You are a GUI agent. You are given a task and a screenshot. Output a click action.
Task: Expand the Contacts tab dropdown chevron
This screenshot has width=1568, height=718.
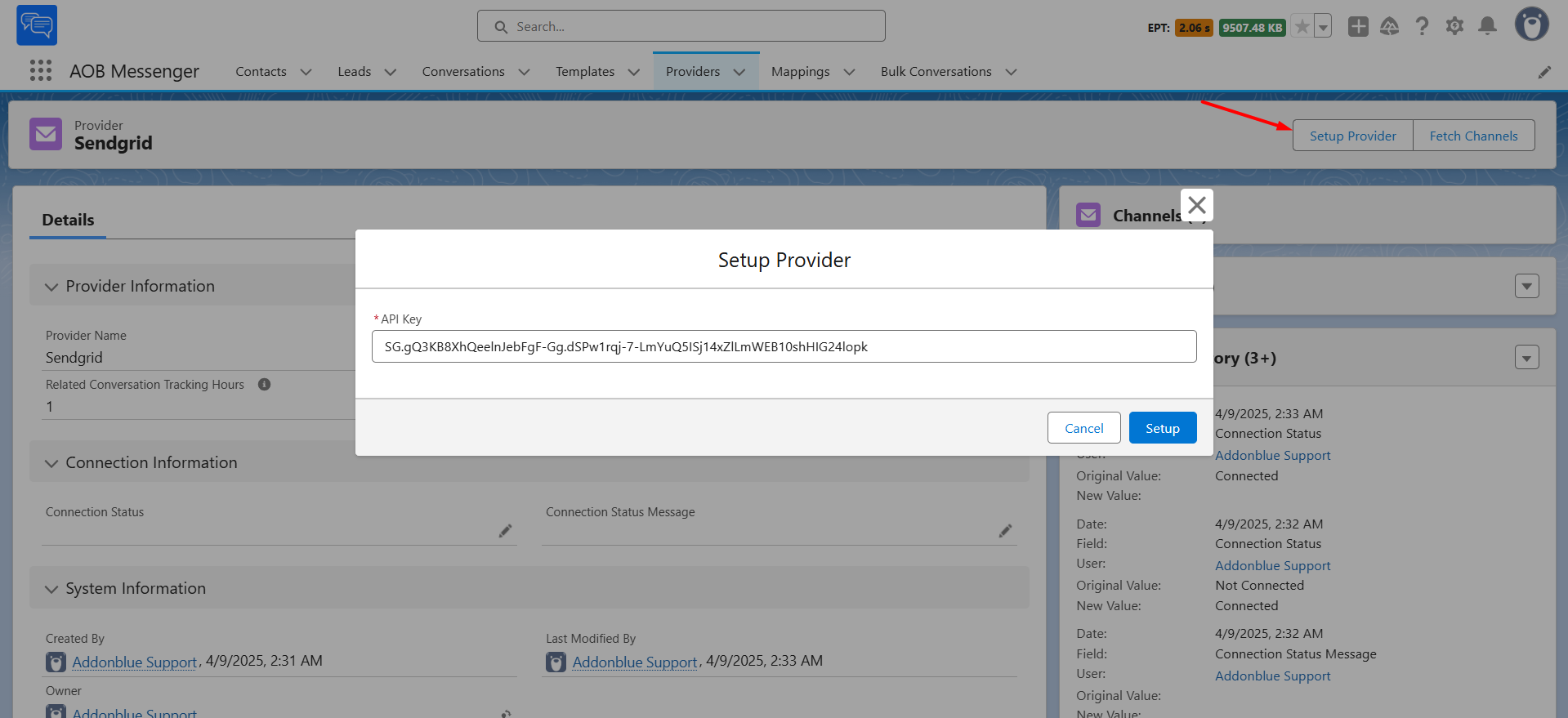pos(306,72)
